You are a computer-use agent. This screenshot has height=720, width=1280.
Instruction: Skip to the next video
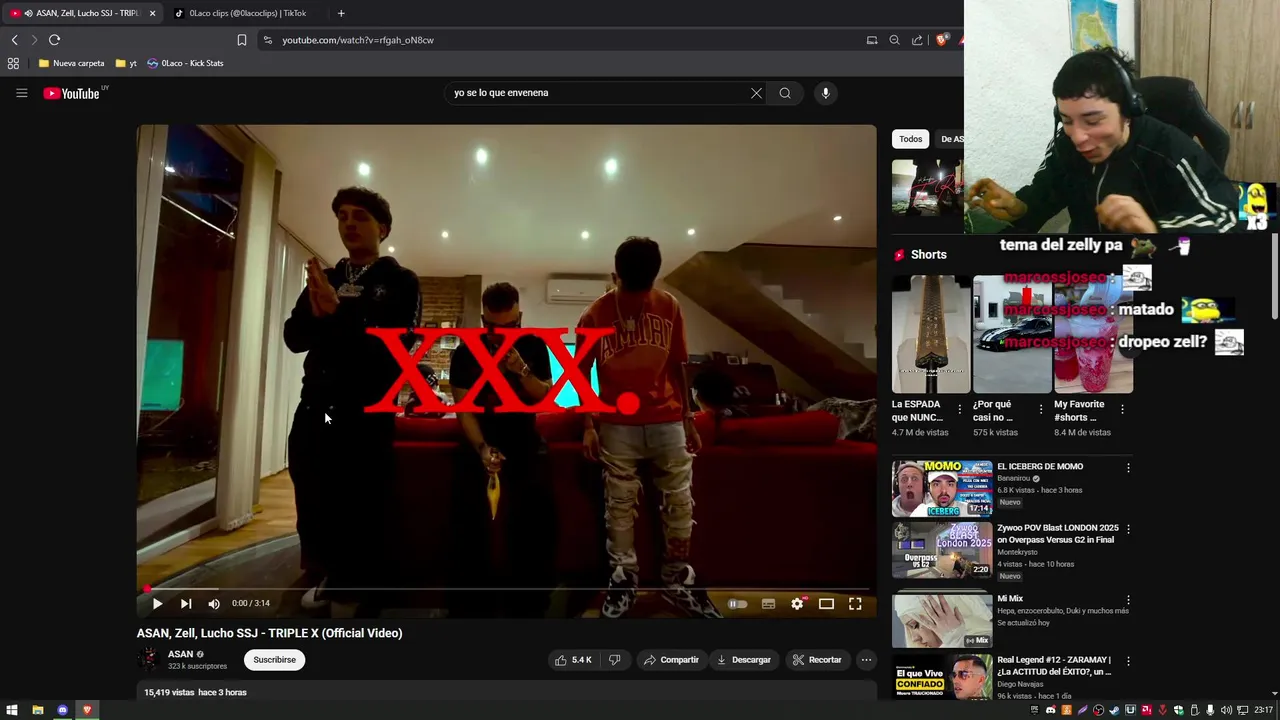click(185, 603)
